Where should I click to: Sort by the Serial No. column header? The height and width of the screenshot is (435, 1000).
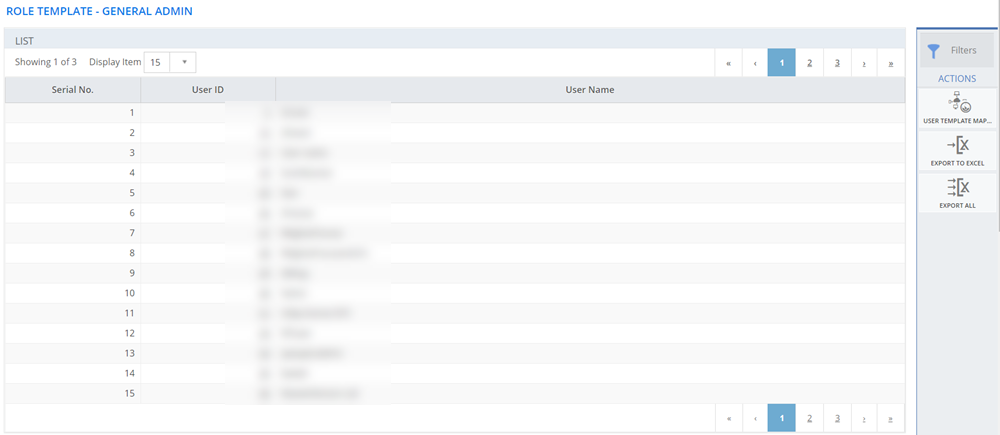click(72, 90)
